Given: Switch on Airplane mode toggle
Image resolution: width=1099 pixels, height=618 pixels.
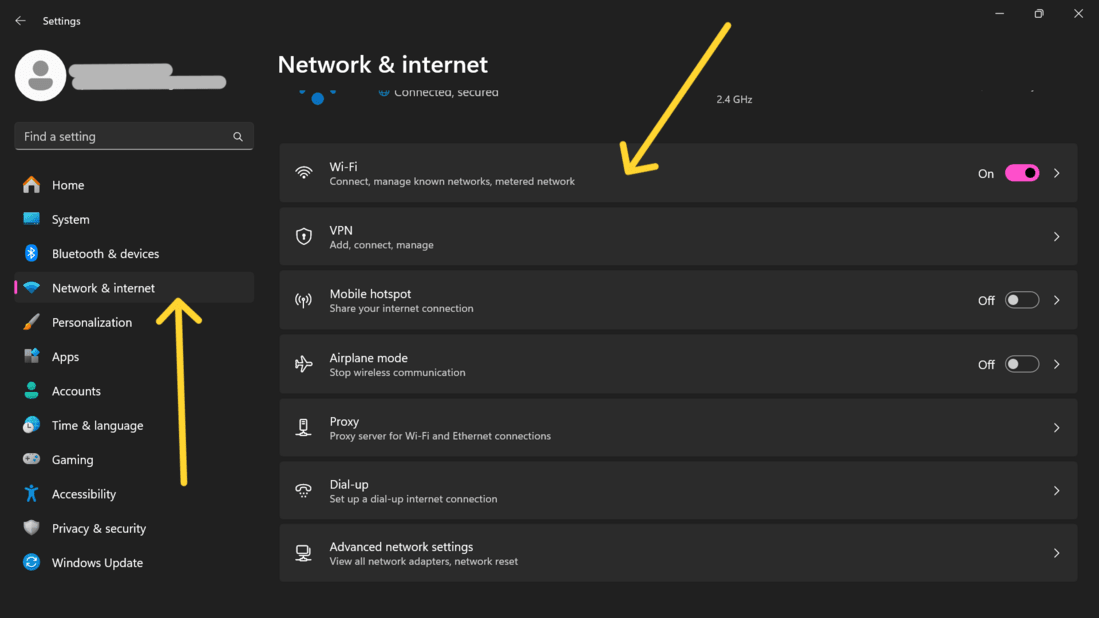Looking at the screenshot, I should click(1022, 364).
